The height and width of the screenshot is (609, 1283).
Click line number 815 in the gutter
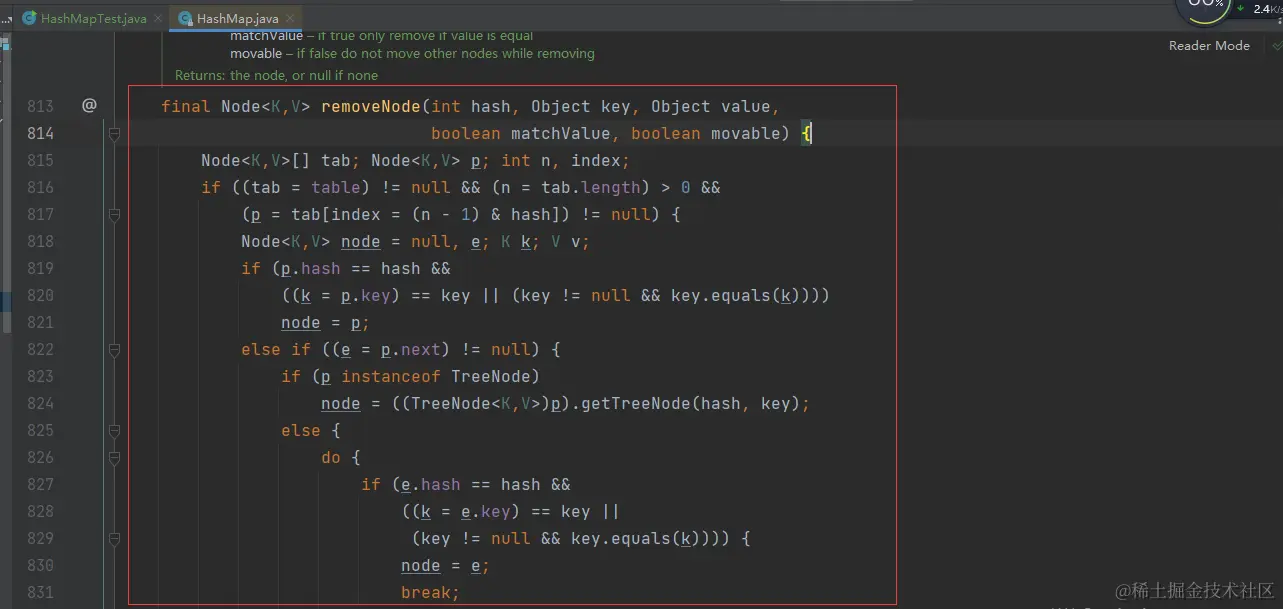point(41,160)
